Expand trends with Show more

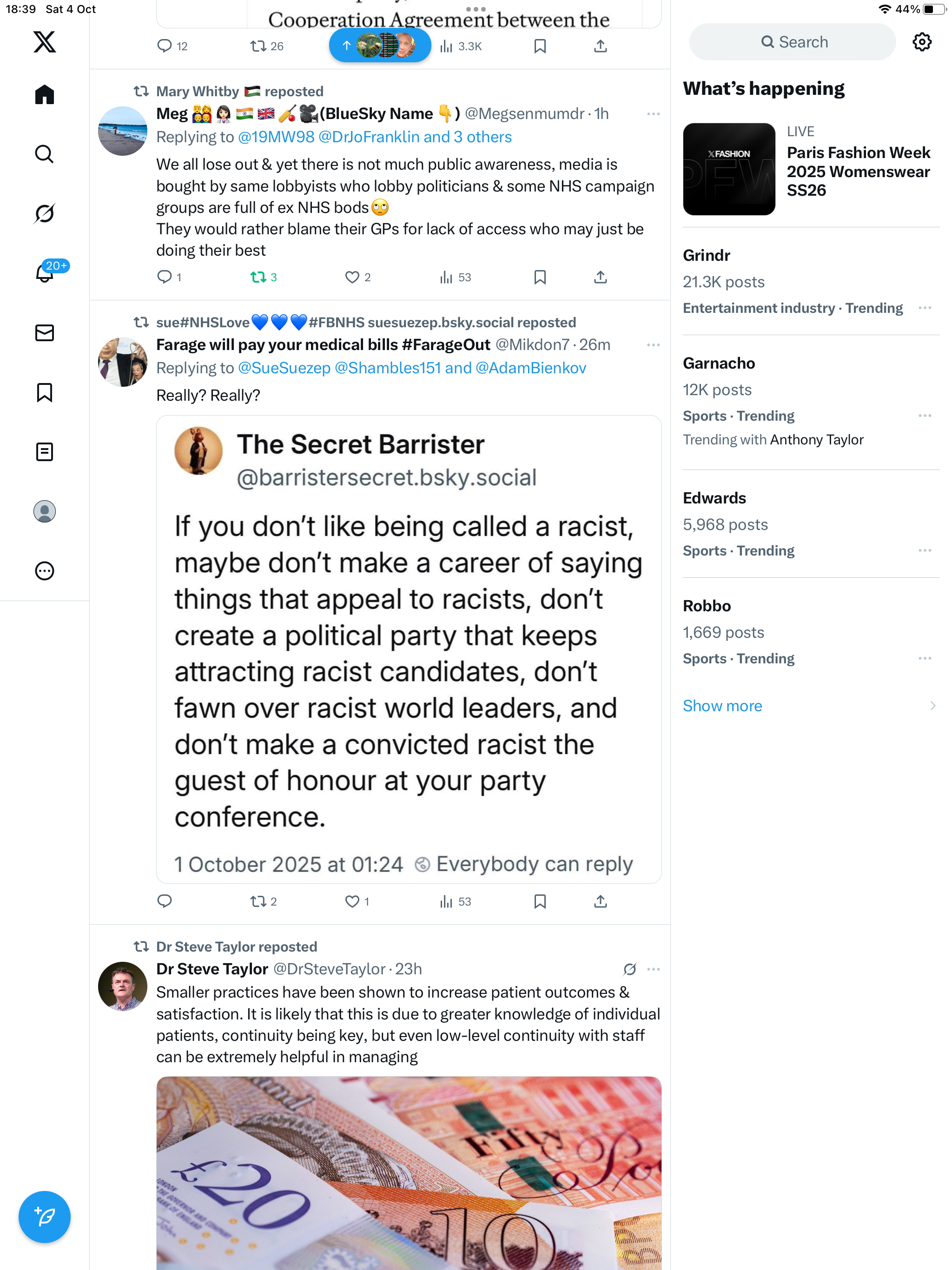722,706
